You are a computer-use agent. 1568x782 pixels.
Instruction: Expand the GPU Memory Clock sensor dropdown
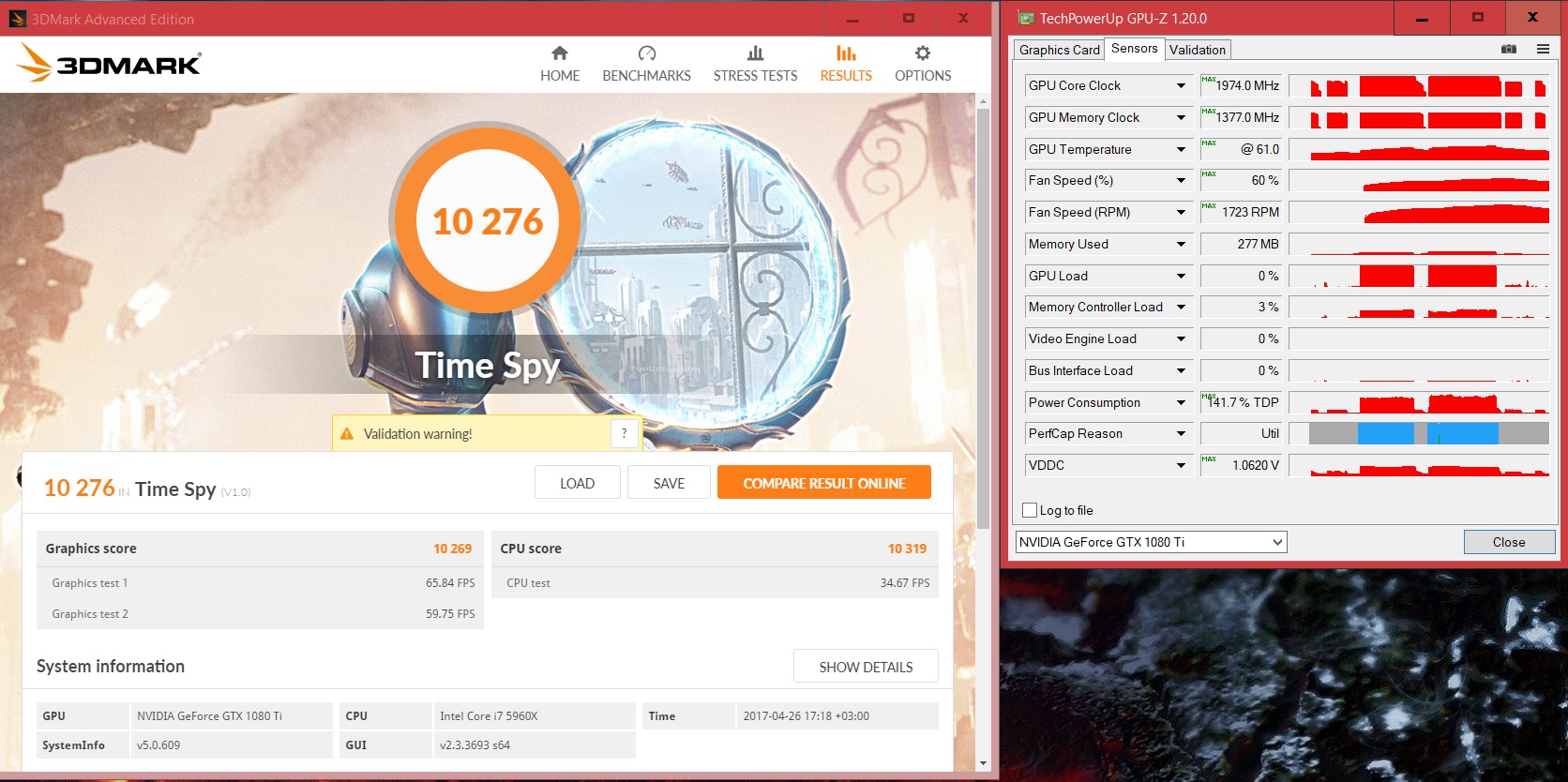[x=1181, y=117]
